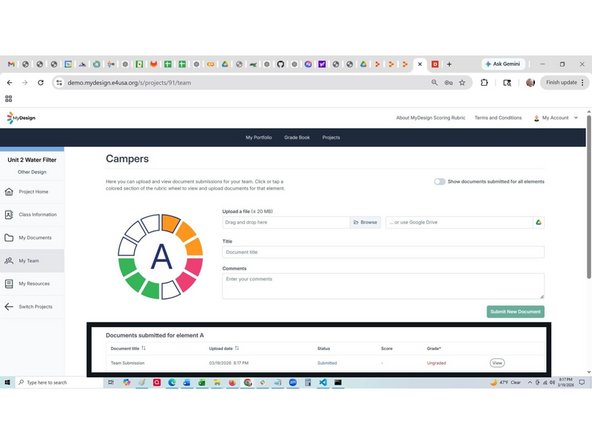The width and height of the screenshot is (592, 444).
Task: Click the Switch Projects back arrow
Action: click(9, 307)
